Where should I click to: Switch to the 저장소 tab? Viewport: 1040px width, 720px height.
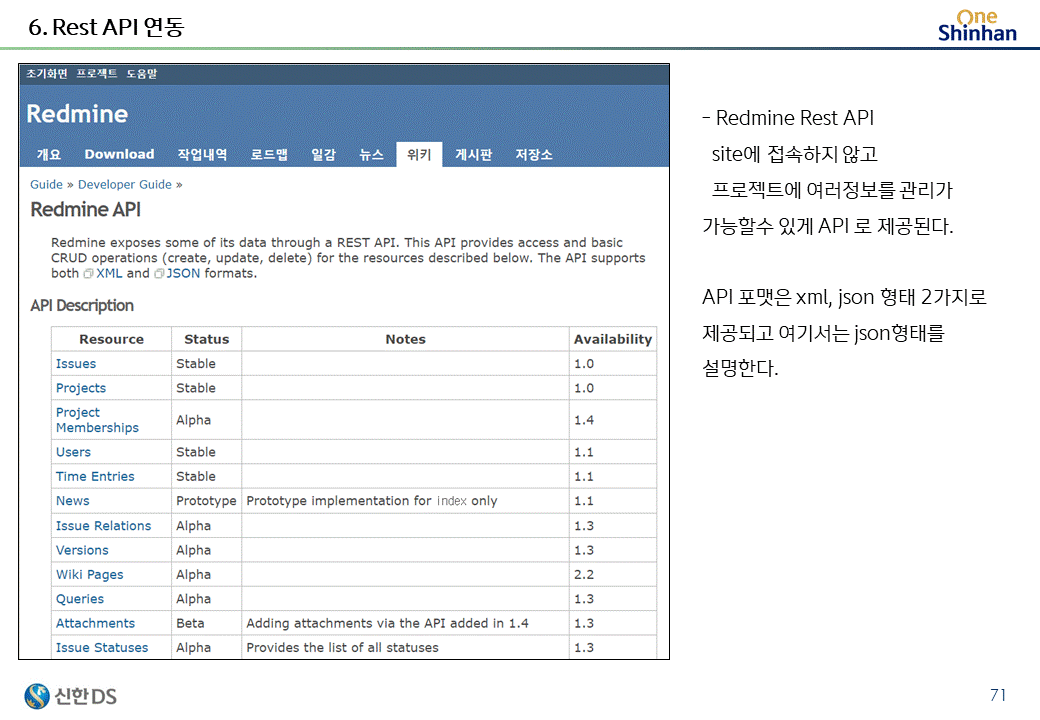(534, 154)
